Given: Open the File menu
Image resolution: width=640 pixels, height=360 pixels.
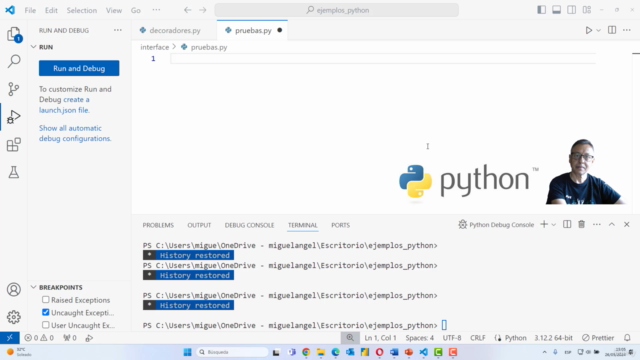Looking at the screenshot, I should pos(30,10).
